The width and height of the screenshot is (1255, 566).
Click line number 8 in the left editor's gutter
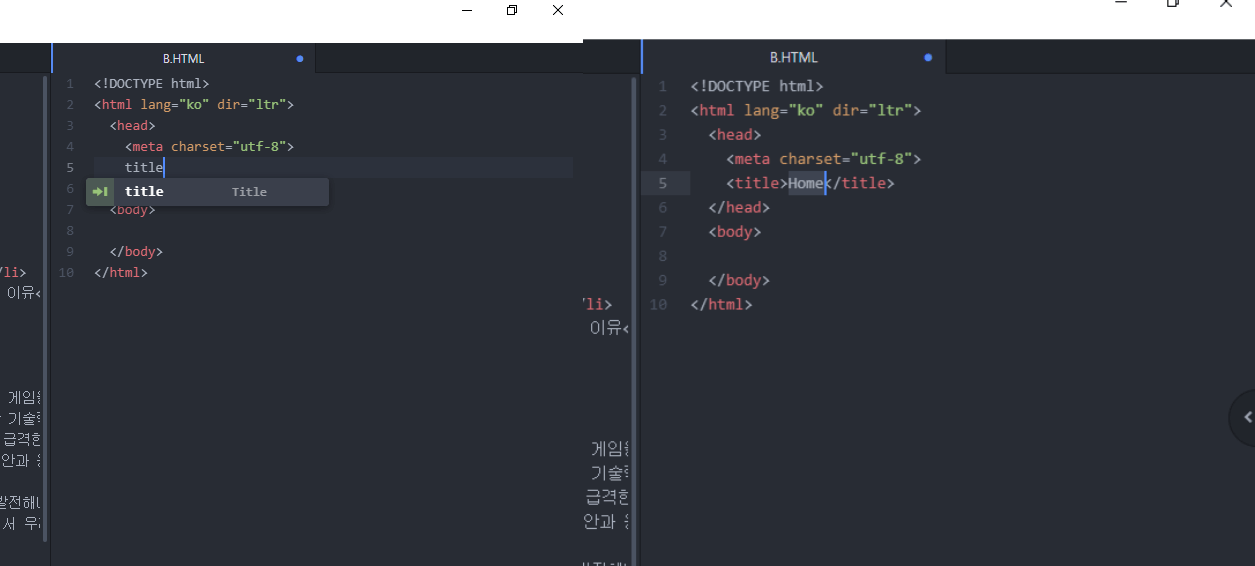pyautogui.click(x=69, y=231)
